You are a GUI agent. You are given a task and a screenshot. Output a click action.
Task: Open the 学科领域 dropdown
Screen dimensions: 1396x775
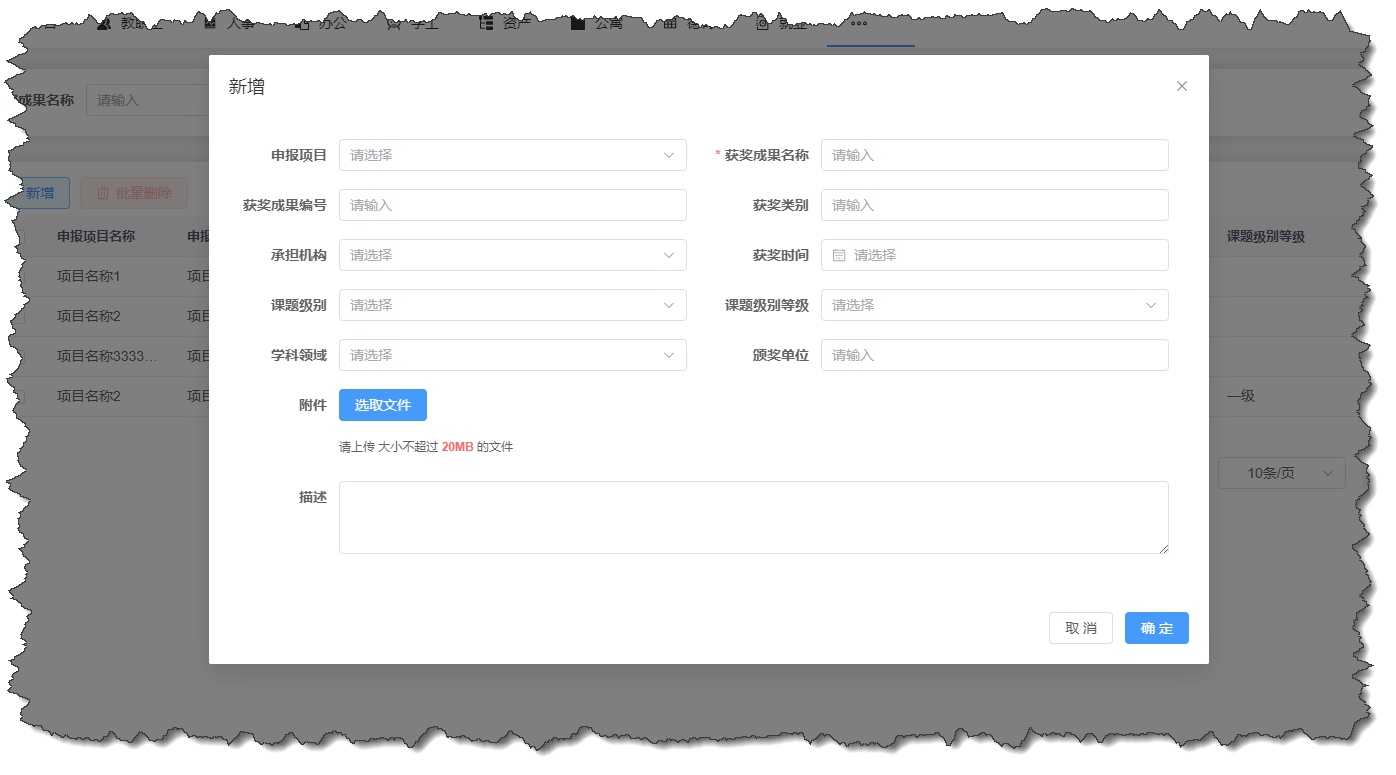[x=512, y=355]
